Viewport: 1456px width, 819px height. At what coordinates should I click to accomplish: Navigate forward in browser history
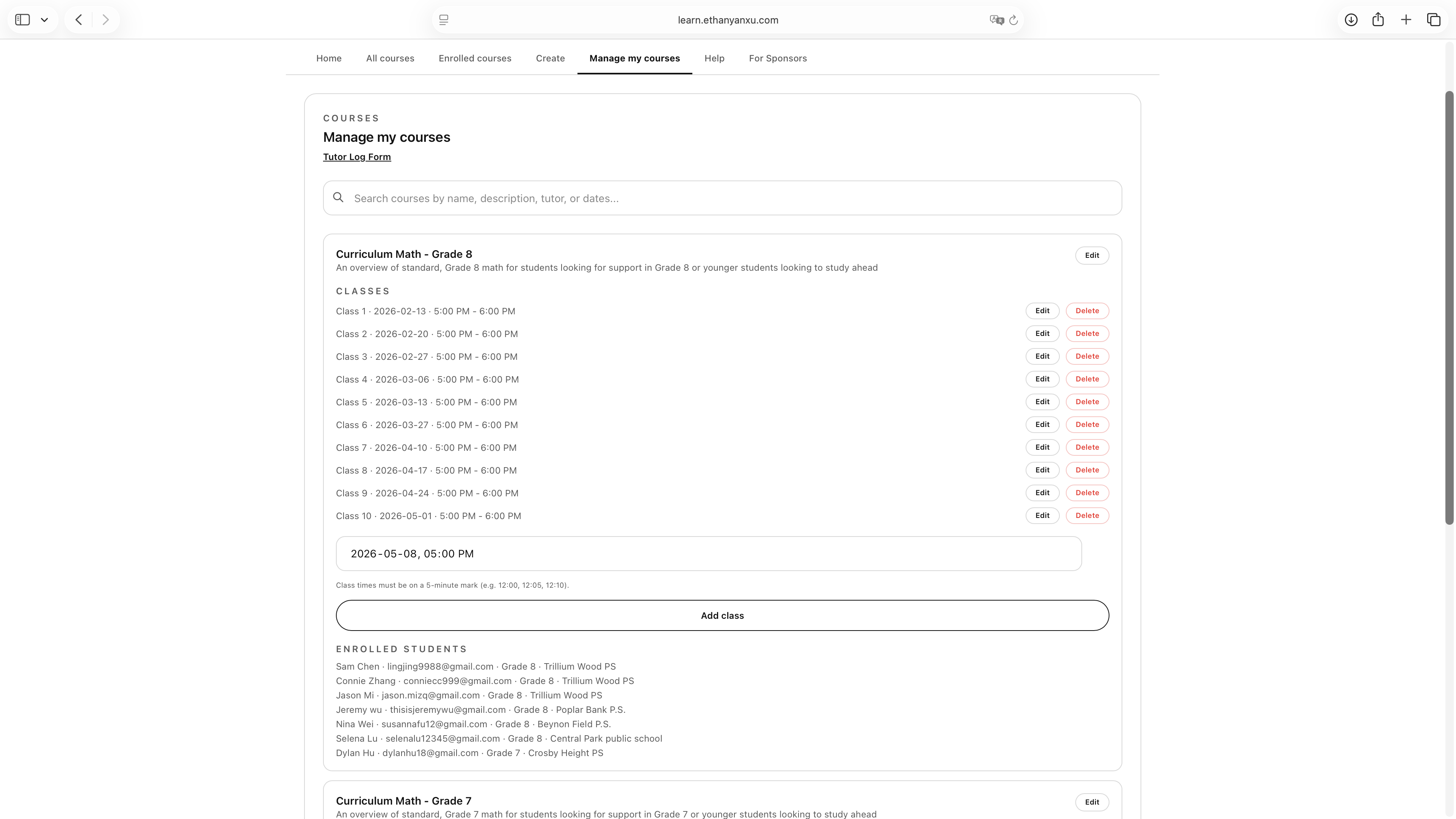[x=105, y=19]
